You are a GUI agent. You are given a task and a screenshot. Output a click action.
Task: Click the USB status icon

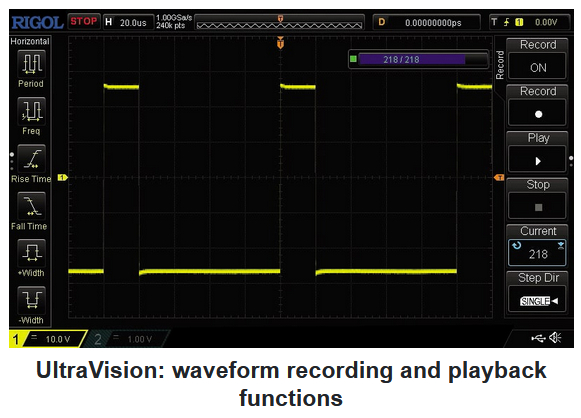point(538,338)
